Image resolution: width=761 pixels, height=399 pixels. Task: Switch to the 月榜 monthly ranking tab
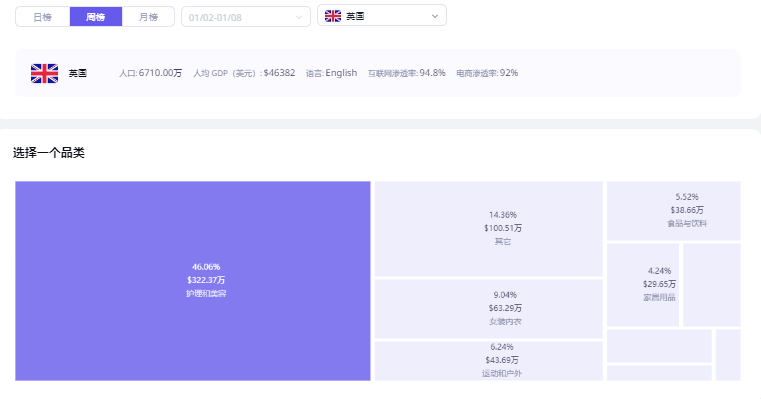(x=148, y=17)
